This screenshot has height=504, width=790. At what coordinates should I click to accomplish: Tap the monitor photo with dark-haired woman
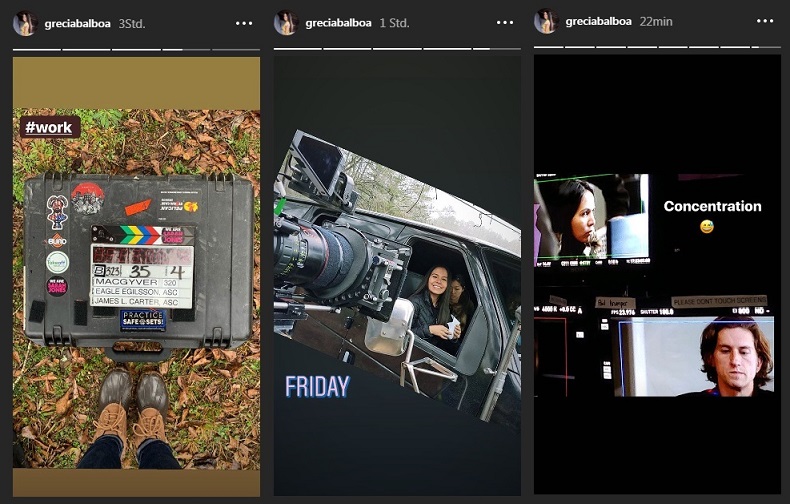click(592, 220)
